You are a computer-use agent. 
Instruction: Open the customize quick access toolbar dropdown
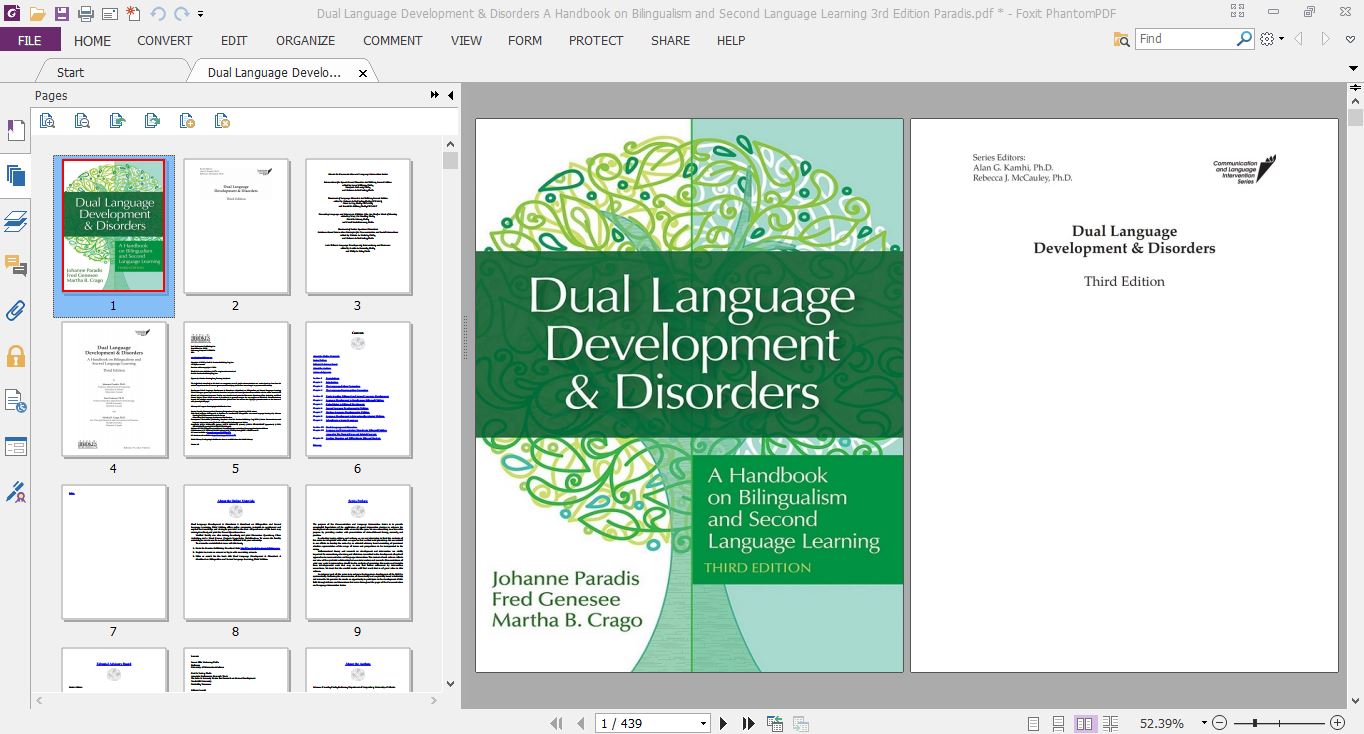200,15
